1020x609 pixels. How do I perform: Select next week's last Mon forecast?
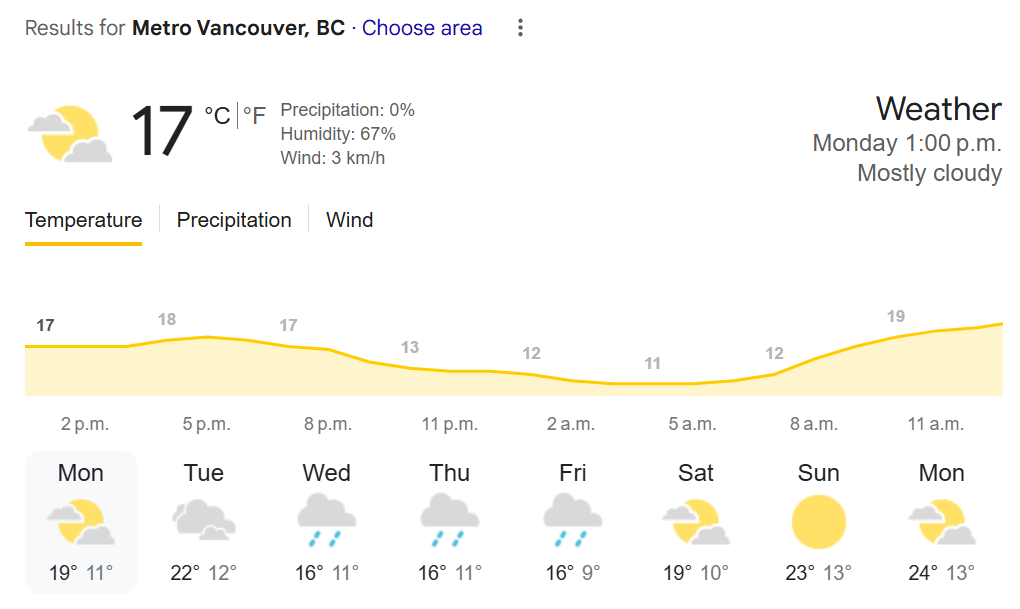point(941,522)
